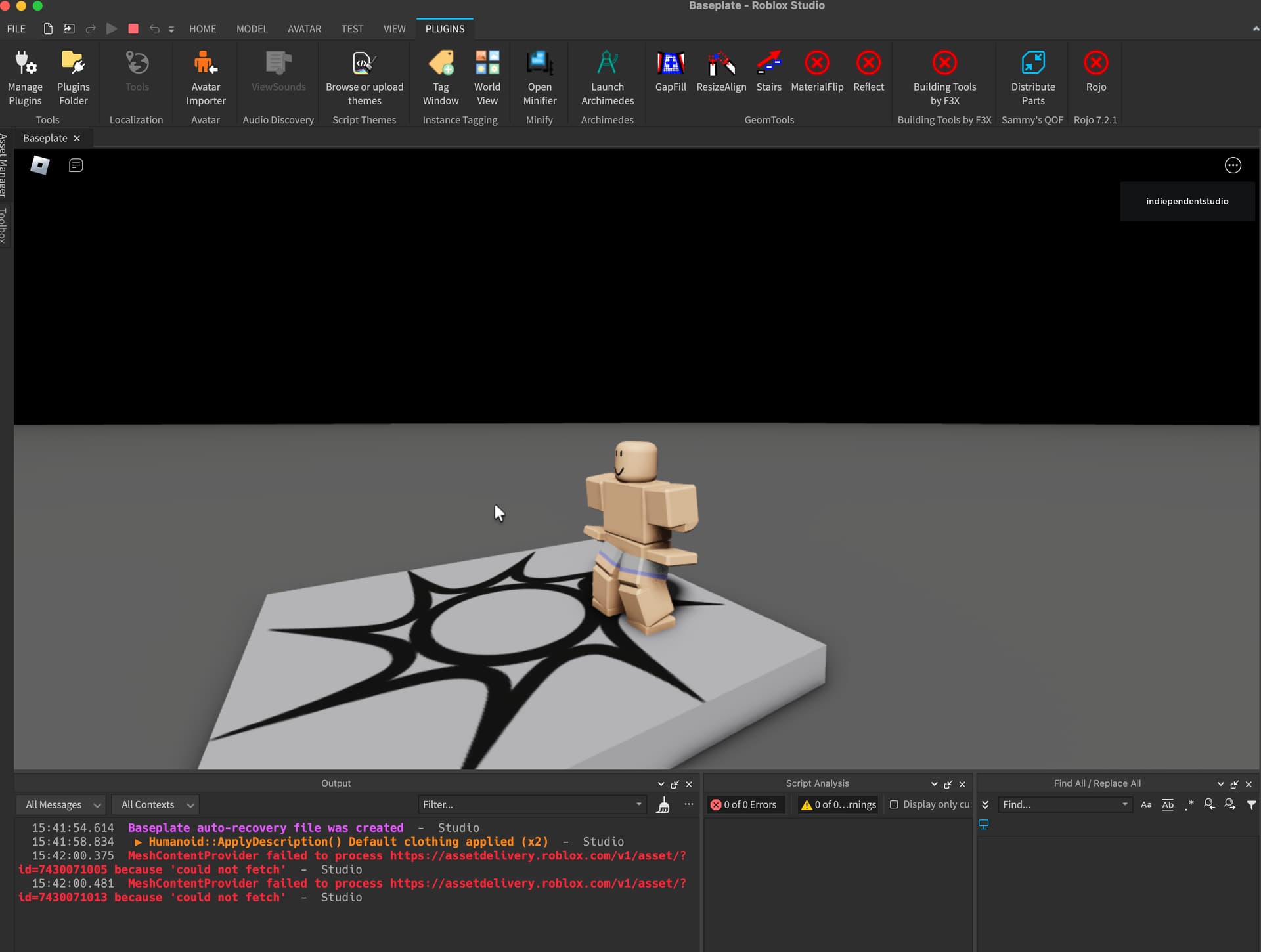Launch the Stairs GeomTool
The width and height of the screenshot is (1261, 952).
click(x=768, y=72)
